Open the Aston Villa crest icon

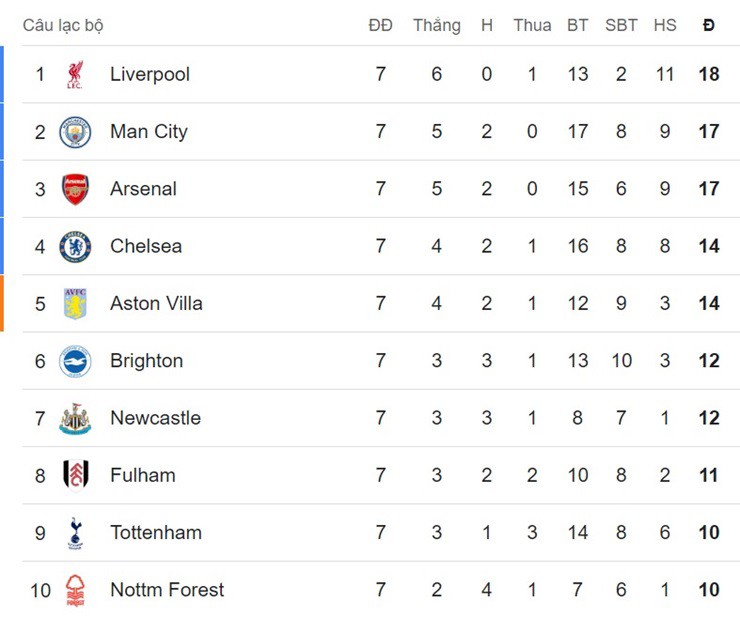[75, 304]
